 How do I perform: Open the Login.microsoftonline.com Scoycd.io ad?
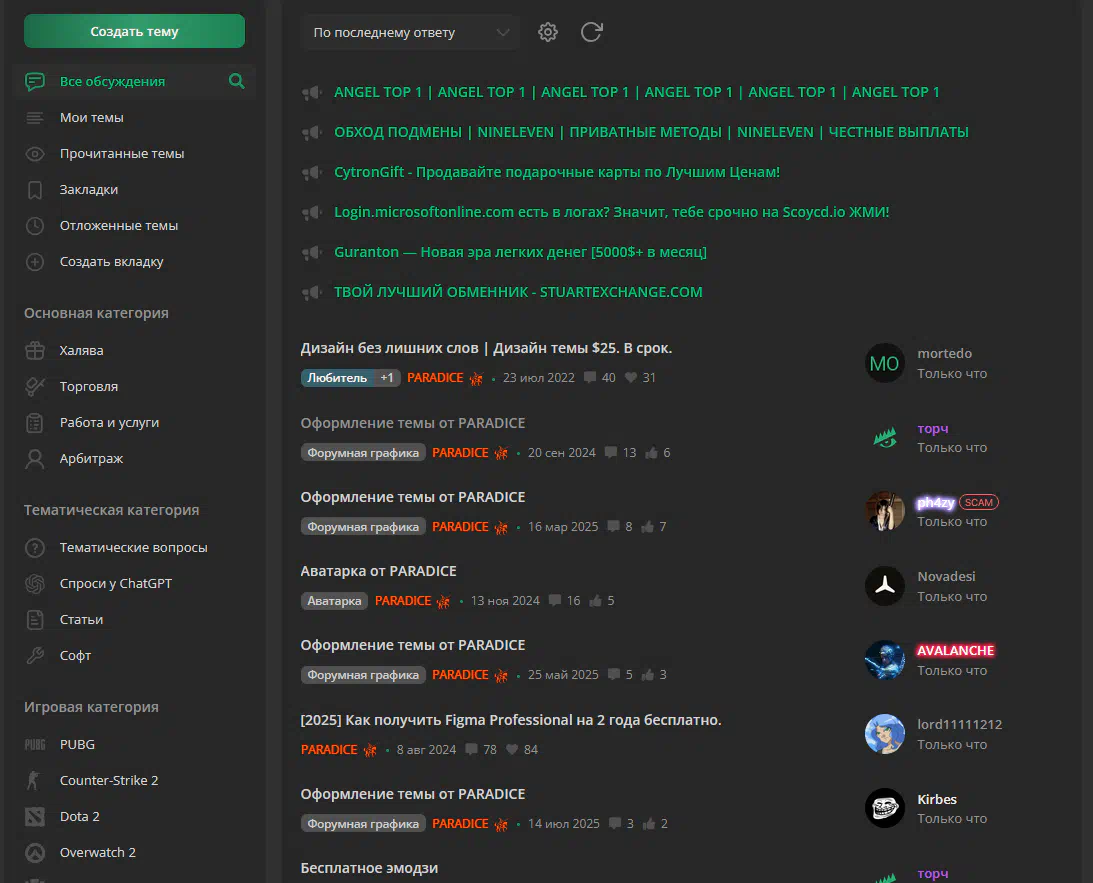click(611, 212)
